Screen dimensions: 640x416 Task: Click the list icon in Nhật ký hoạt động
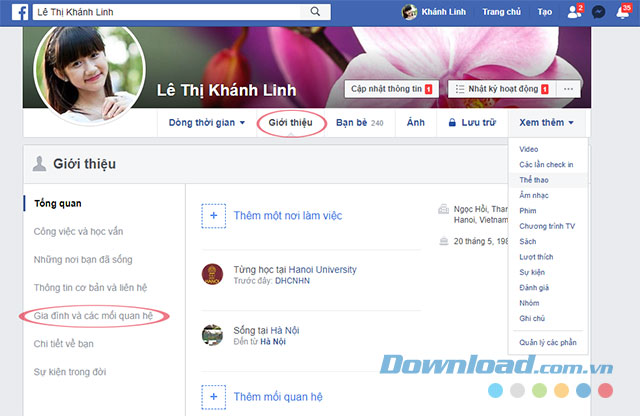click(x=460, y=89)
